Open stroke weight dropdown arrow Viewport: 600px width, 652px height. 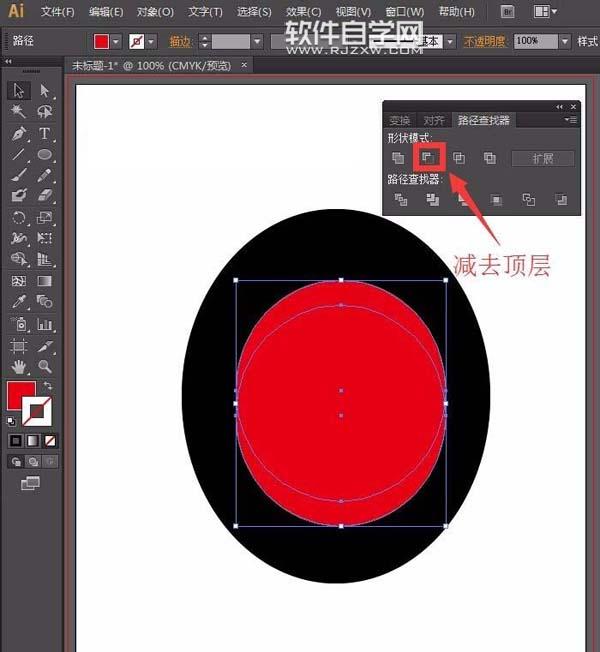click(x=257, y=41)
